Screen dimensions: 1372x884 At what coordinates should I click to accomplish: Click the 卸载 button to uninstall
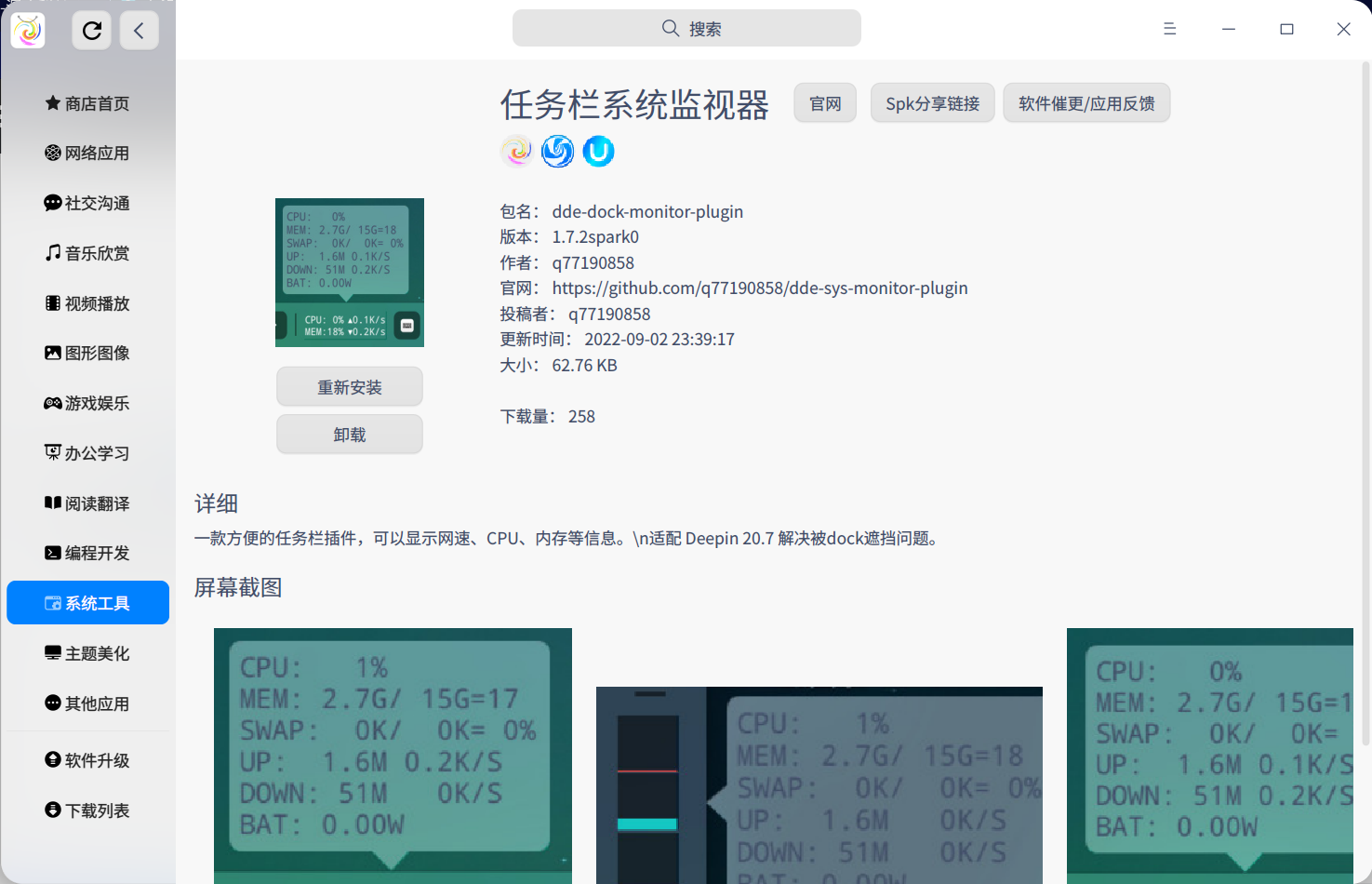[349, 434]
